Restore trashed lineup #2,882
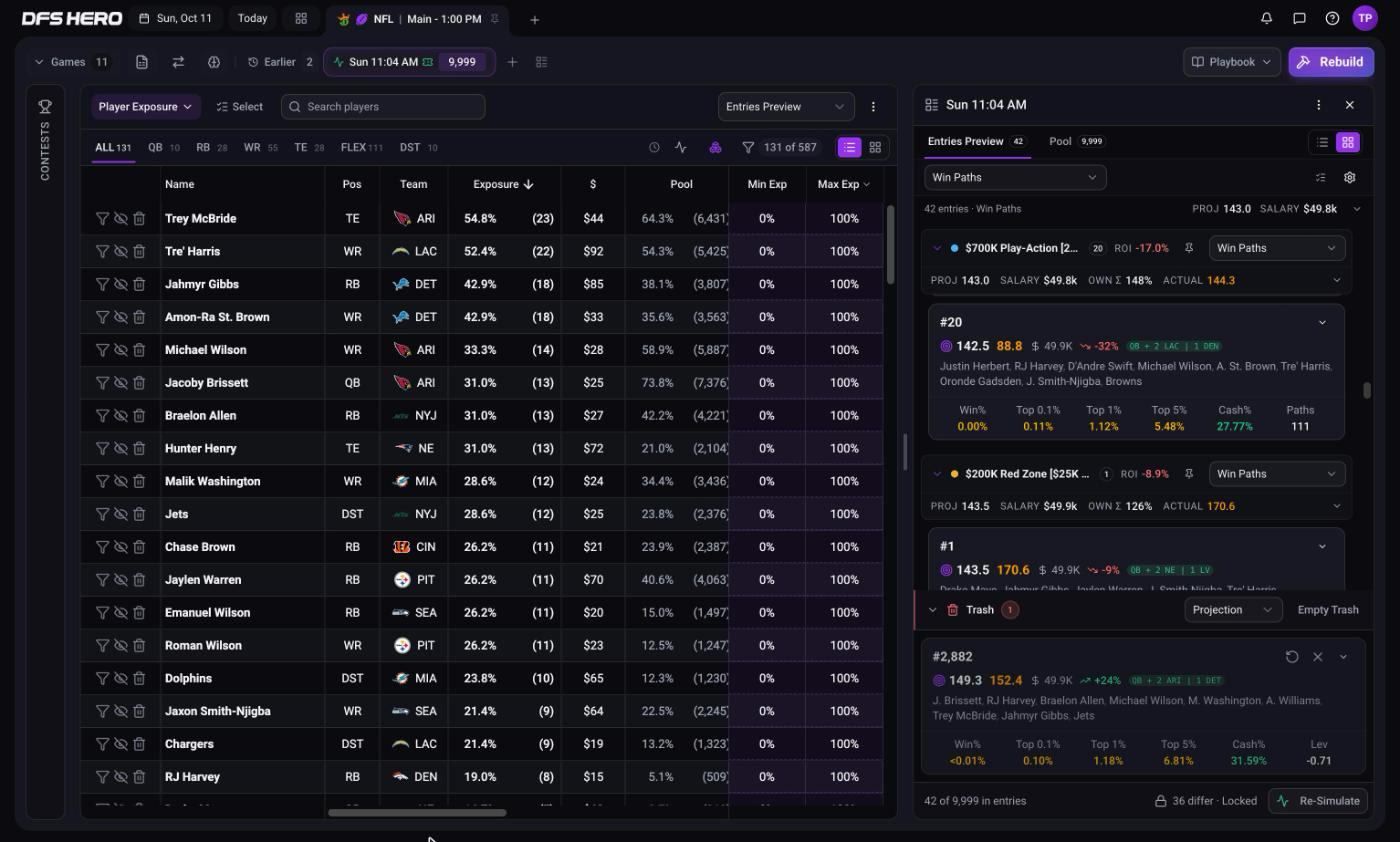This screenshot has width=1400, height=842. tap(1292, 657)
